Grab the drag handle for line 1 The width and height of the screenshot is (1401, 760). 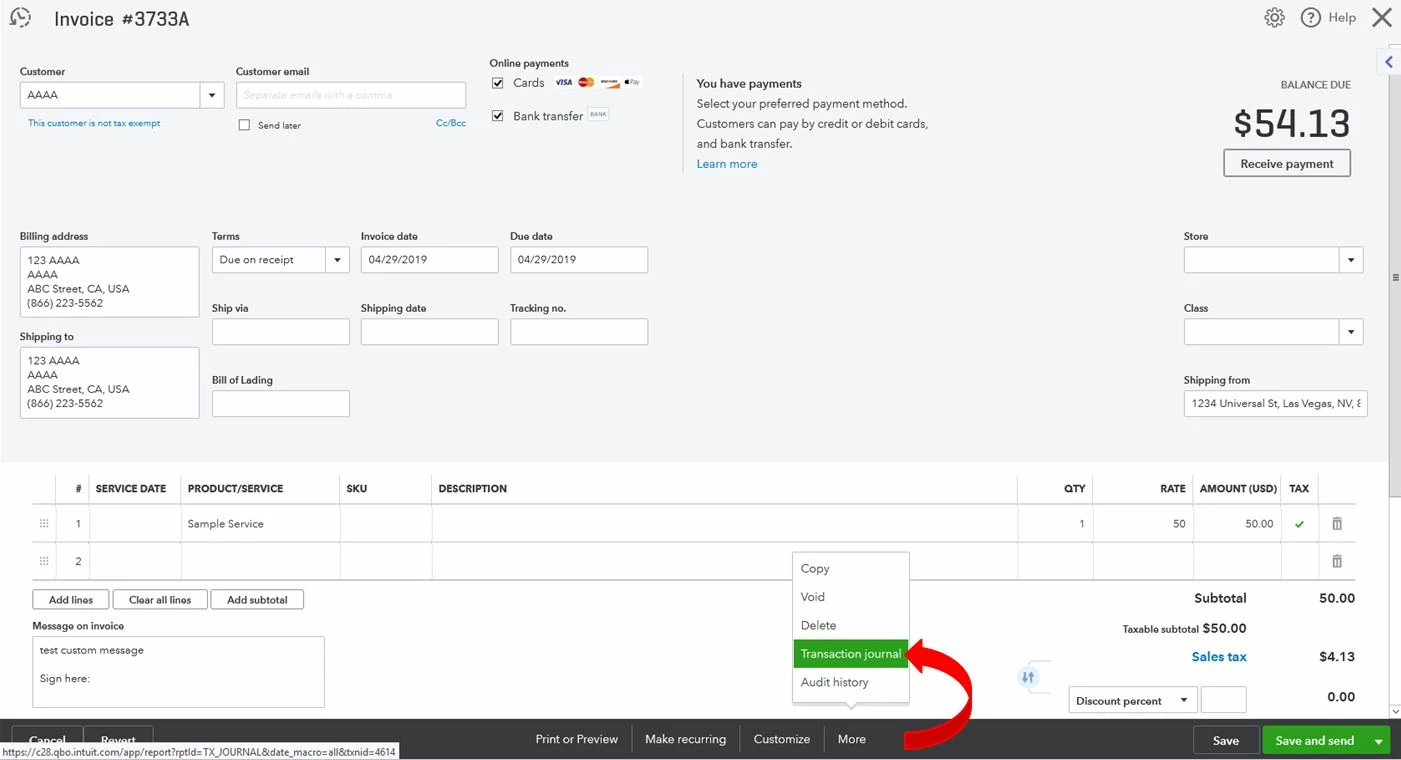coord(44,524)
